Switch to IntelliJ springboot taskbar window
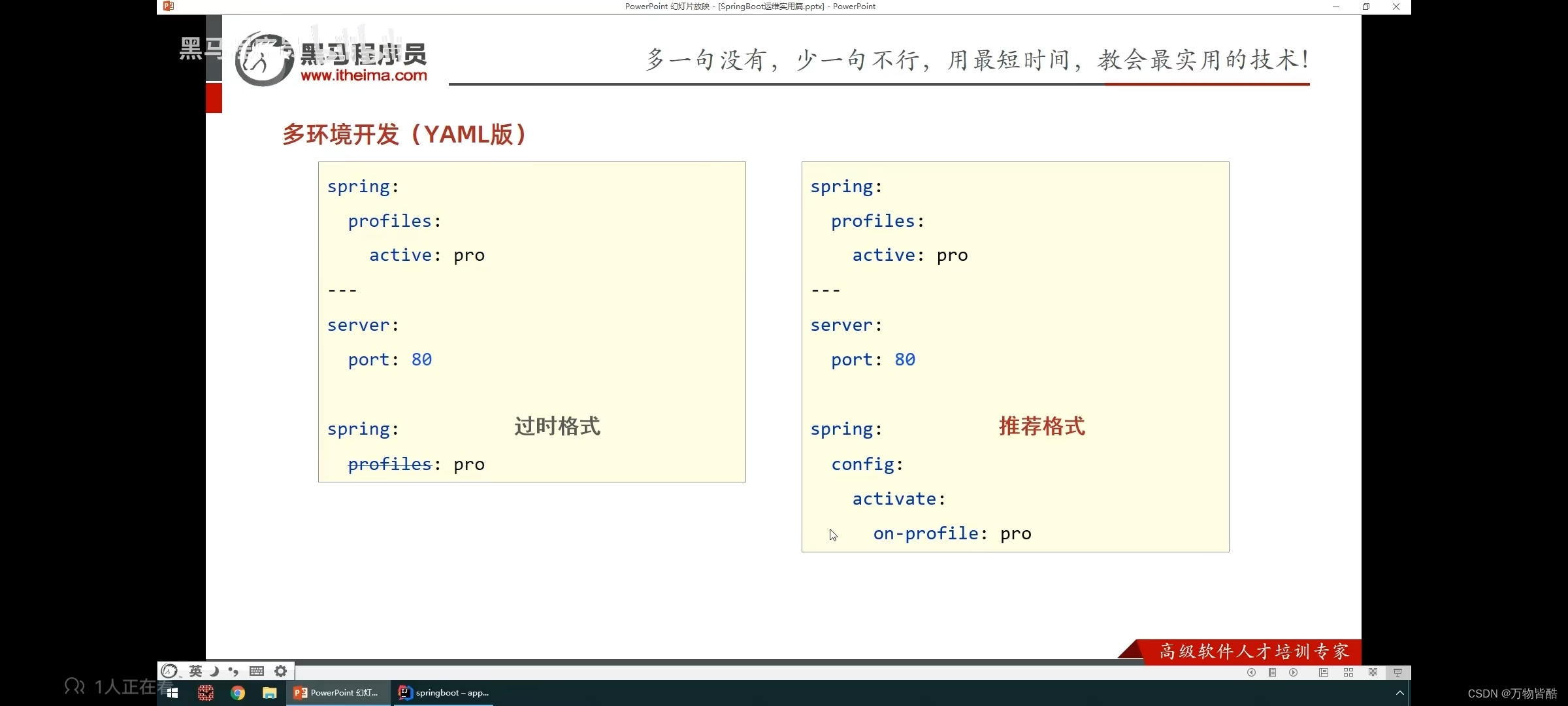This screenshot has height=706, width=1568. pyautogui.click(x=444, y=693)
